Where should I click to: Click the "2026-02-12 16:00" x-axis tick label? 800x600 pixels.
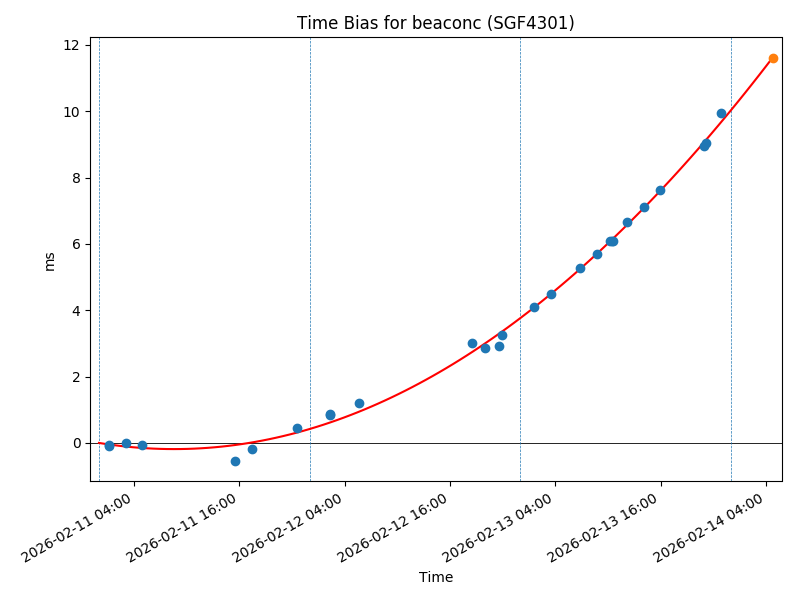tap(395, 526)
